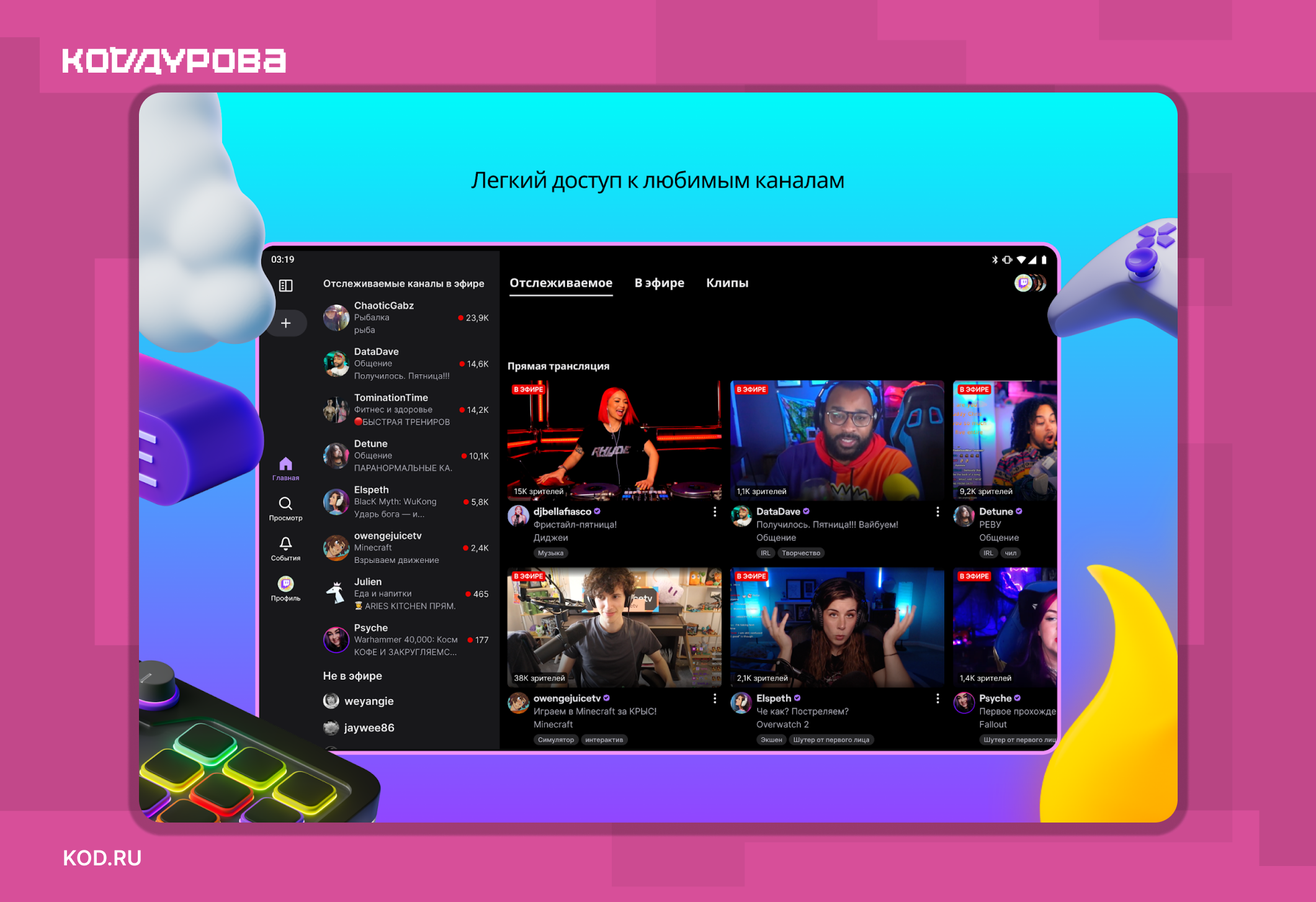
Task: Open offline channel weyangie
Action: [359, 701]
